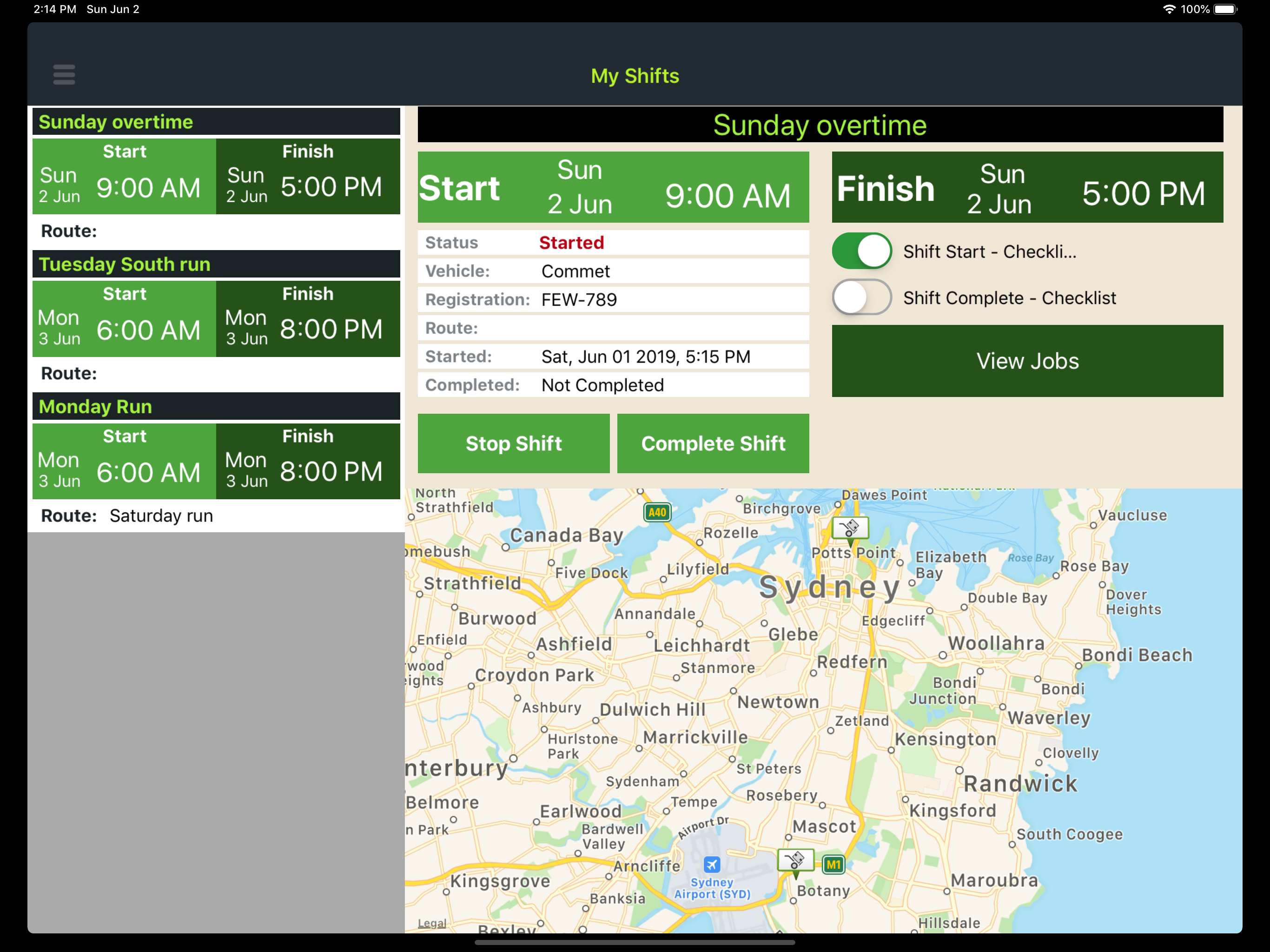This screenshot has width=1270, height=952.
Task: Click the detail Finish 5:00 PM panel
Action: (1027, 187)
